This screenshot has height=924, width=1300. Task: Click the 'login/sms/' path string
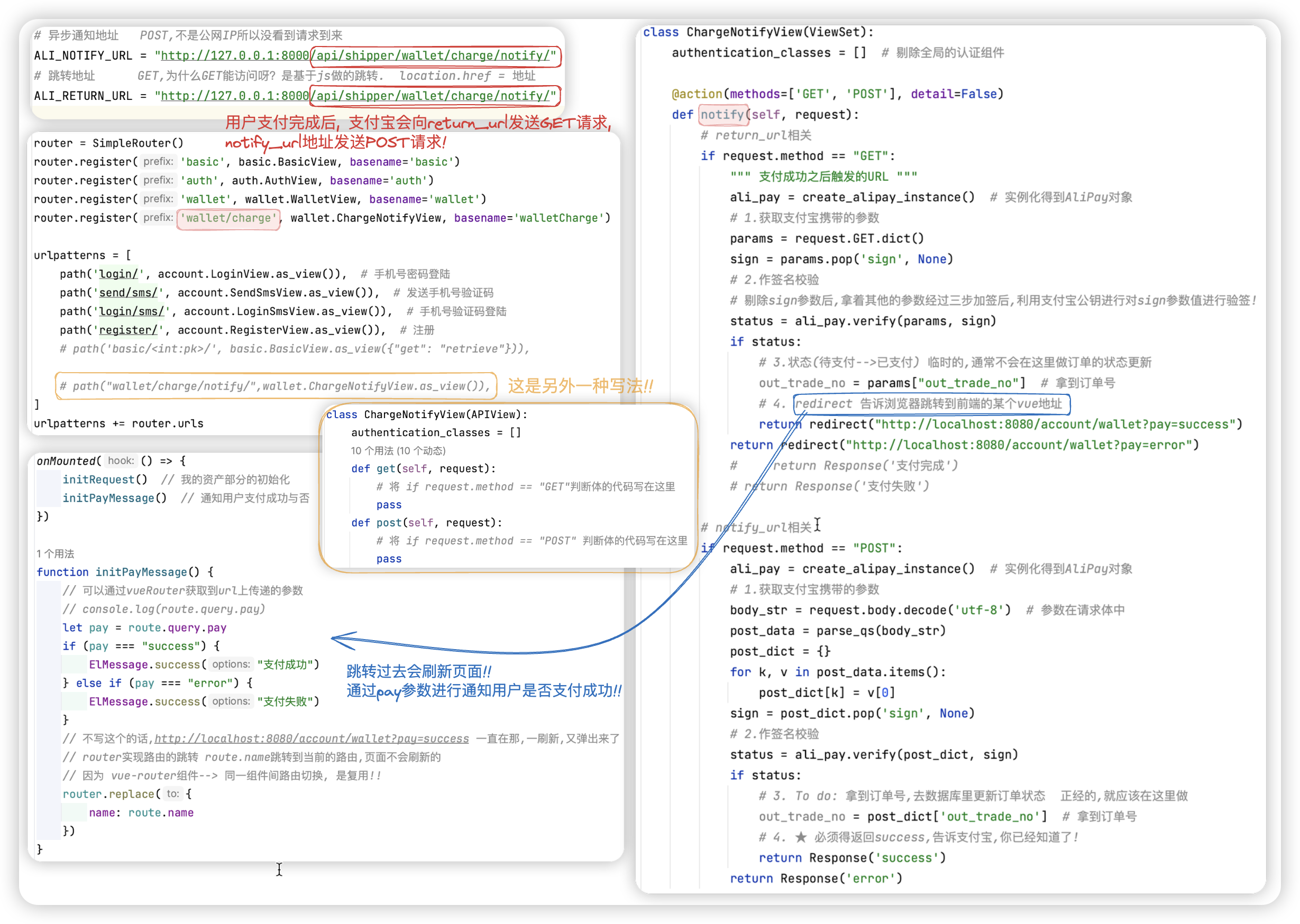click(132, 312)
